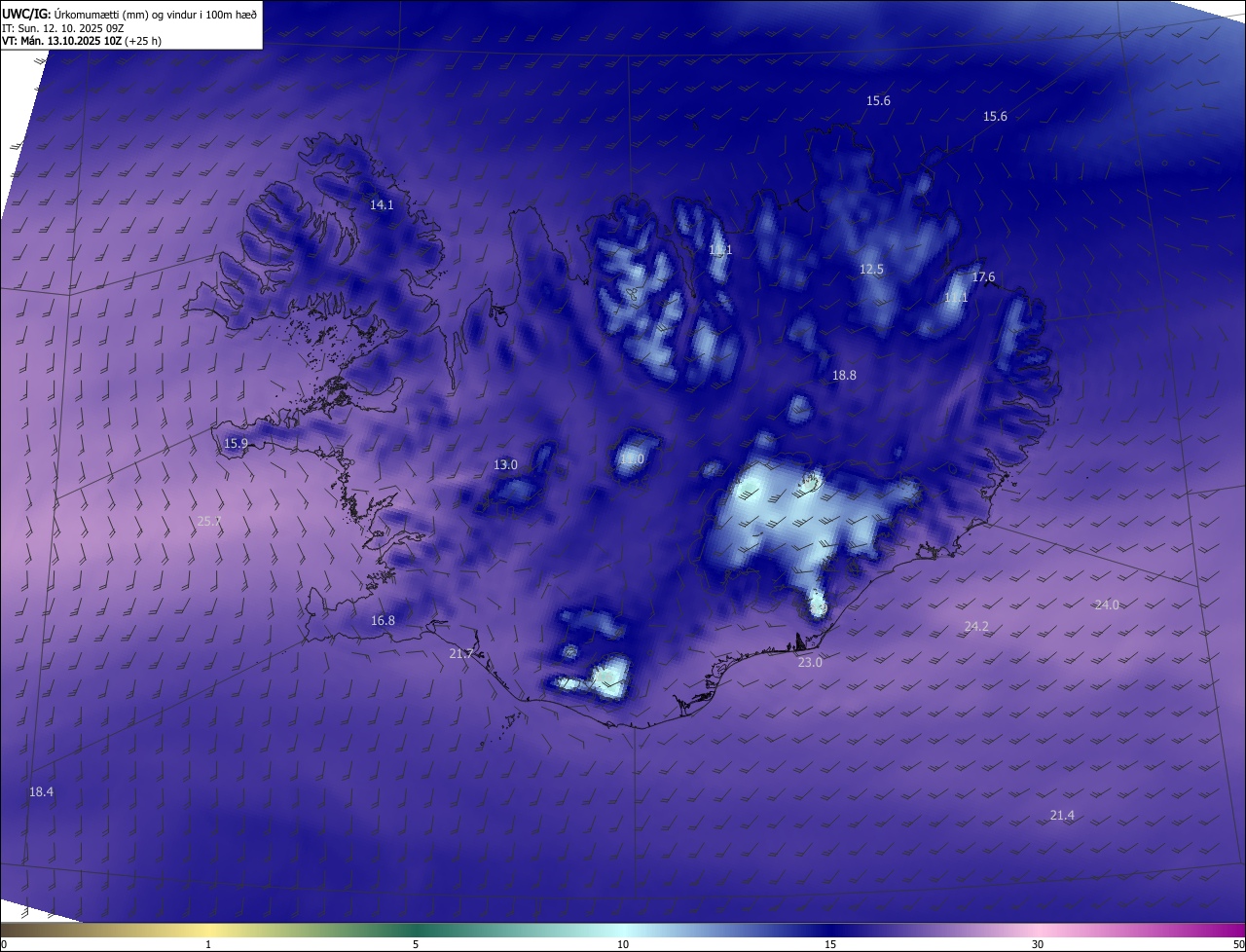Click the map value 18.8
Viewport: 1246px width, 952px height.
(844, 376)
